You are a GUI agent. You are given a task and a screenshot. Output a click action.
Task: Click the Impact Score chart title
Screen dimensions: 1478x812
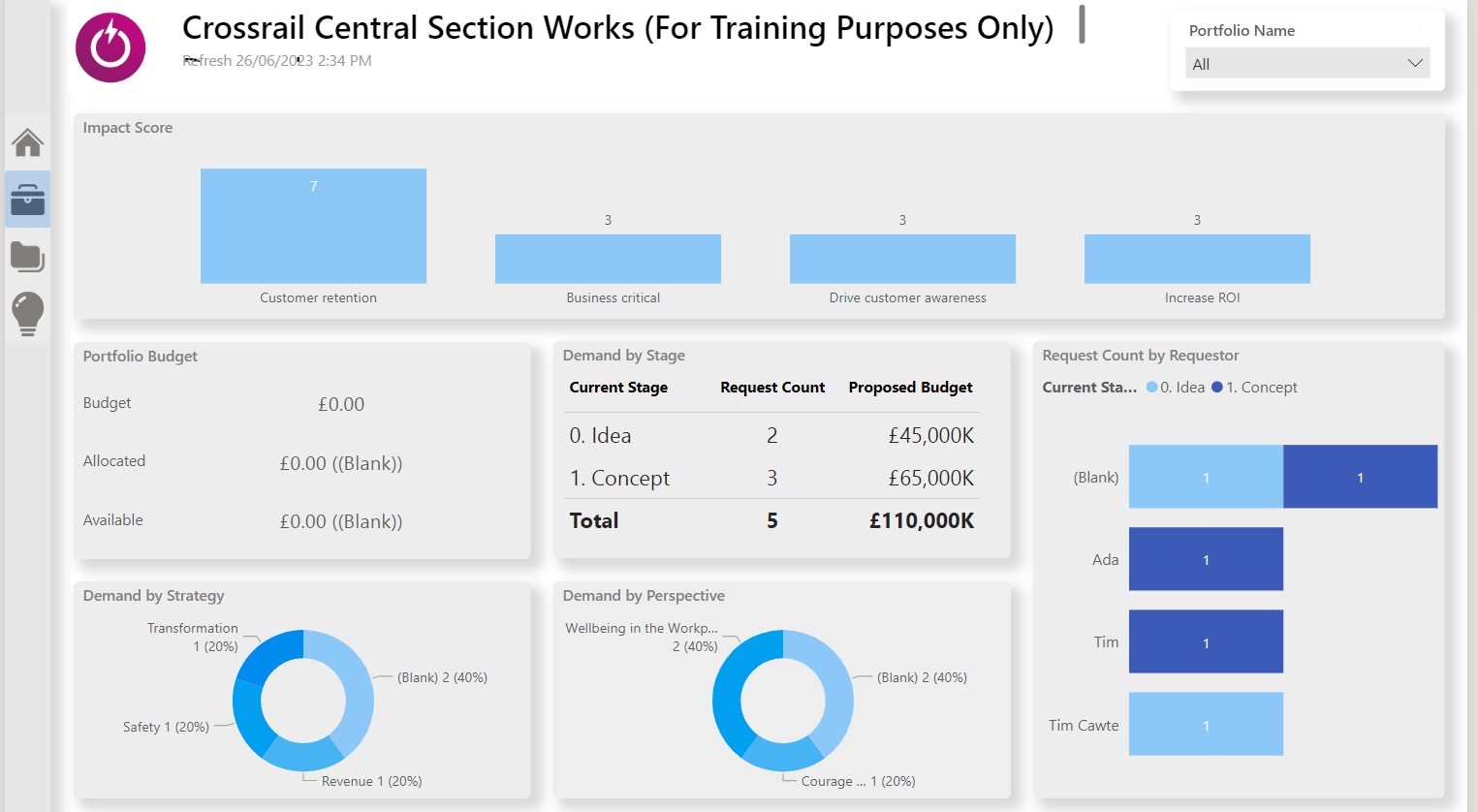pos(128,128)
